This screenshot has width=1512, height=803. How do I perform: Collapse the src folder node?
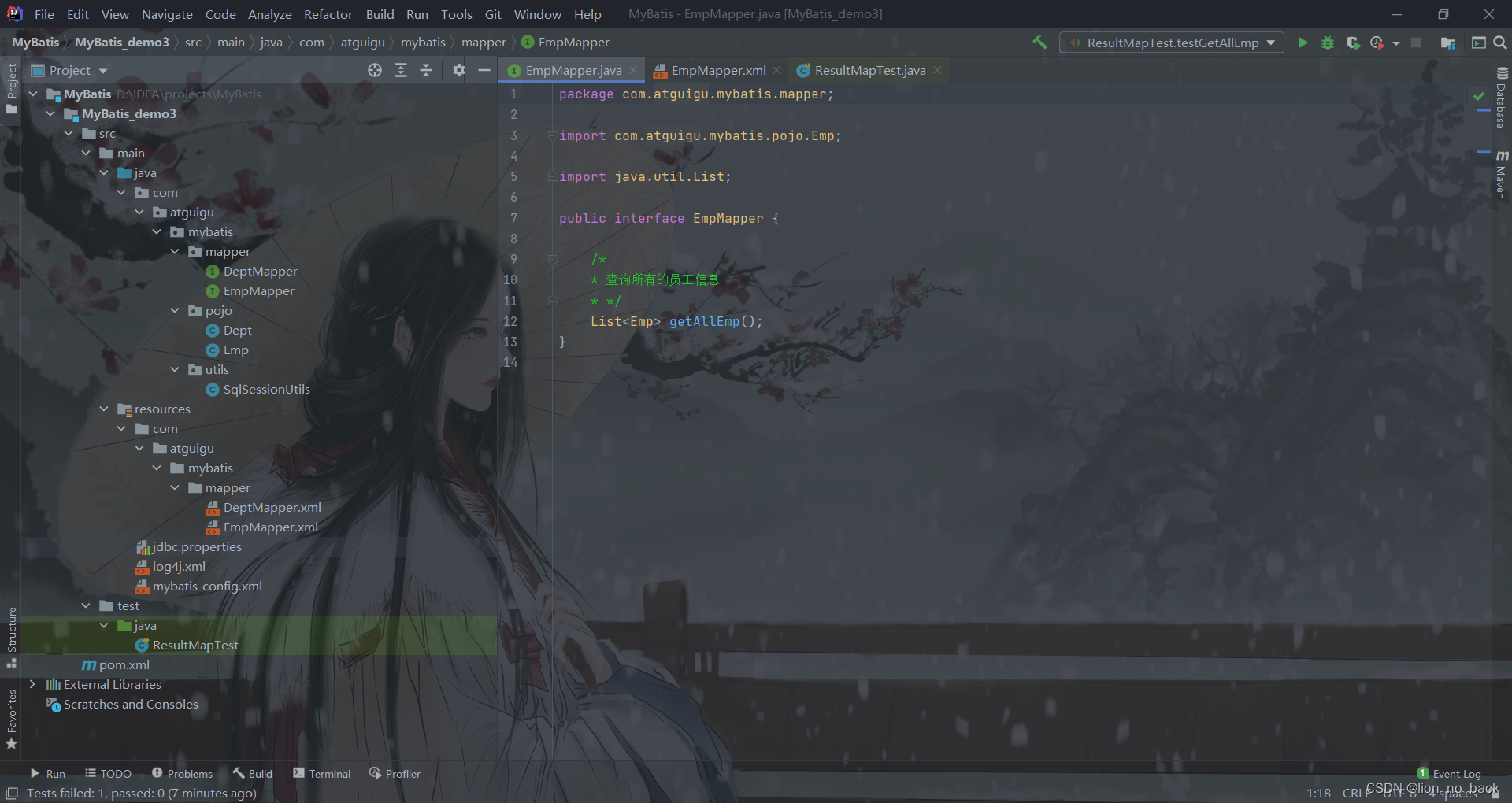69,133
